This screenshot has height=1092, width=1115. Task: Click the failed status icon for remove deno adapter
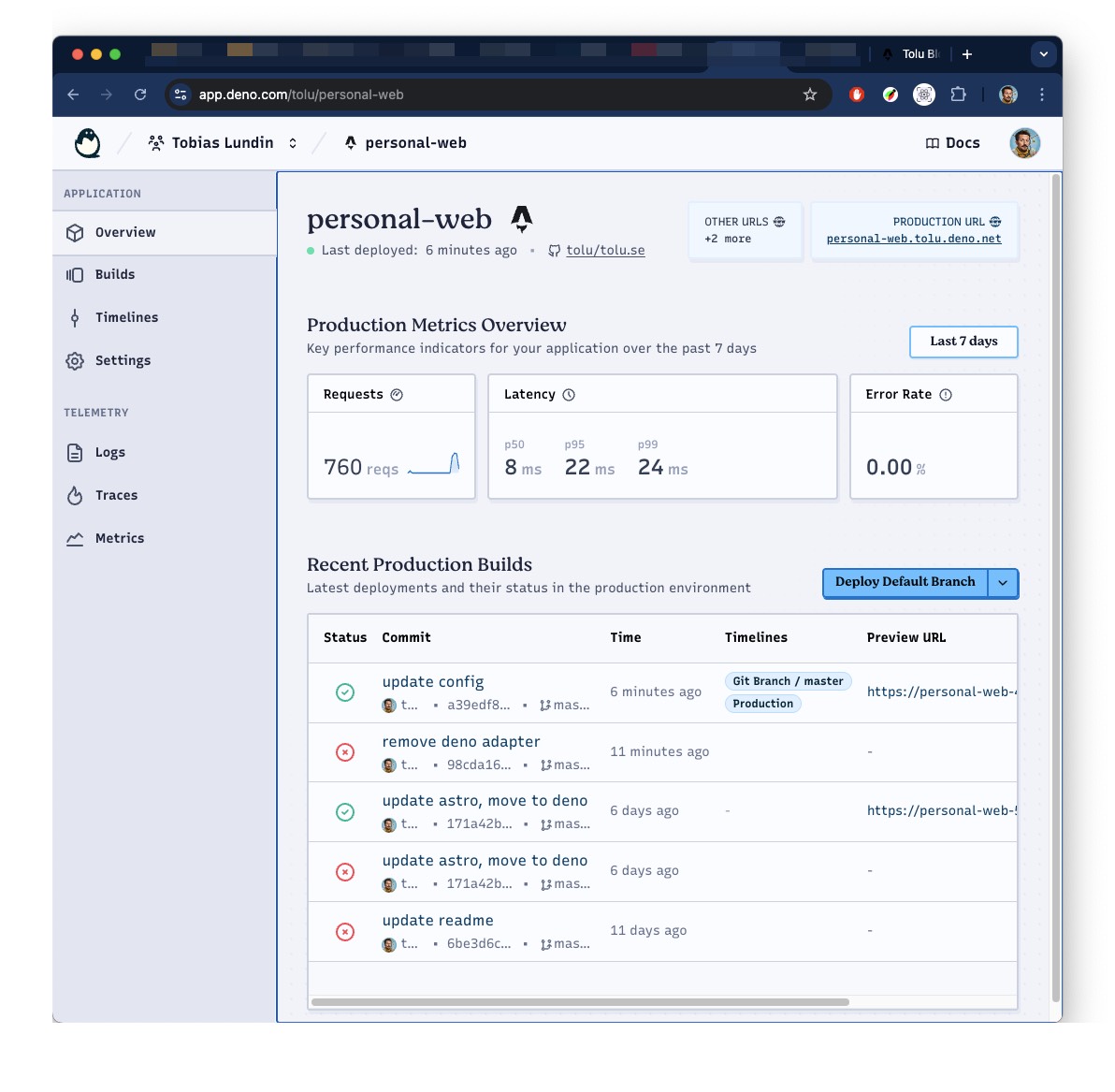[x=345, y=752]
